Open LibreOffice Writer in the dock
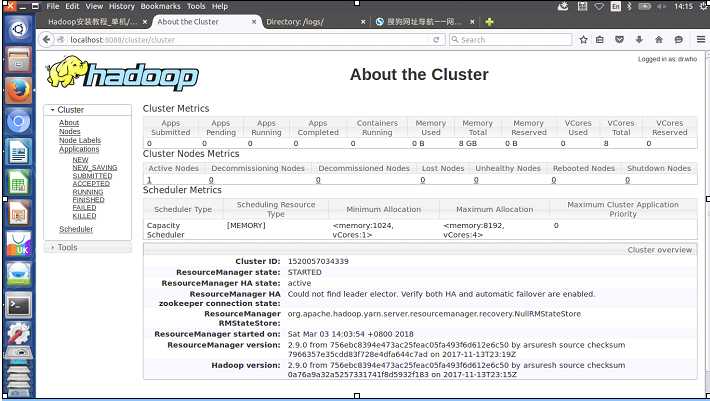This screenshot has height=401, width=710. click(19, 152)
